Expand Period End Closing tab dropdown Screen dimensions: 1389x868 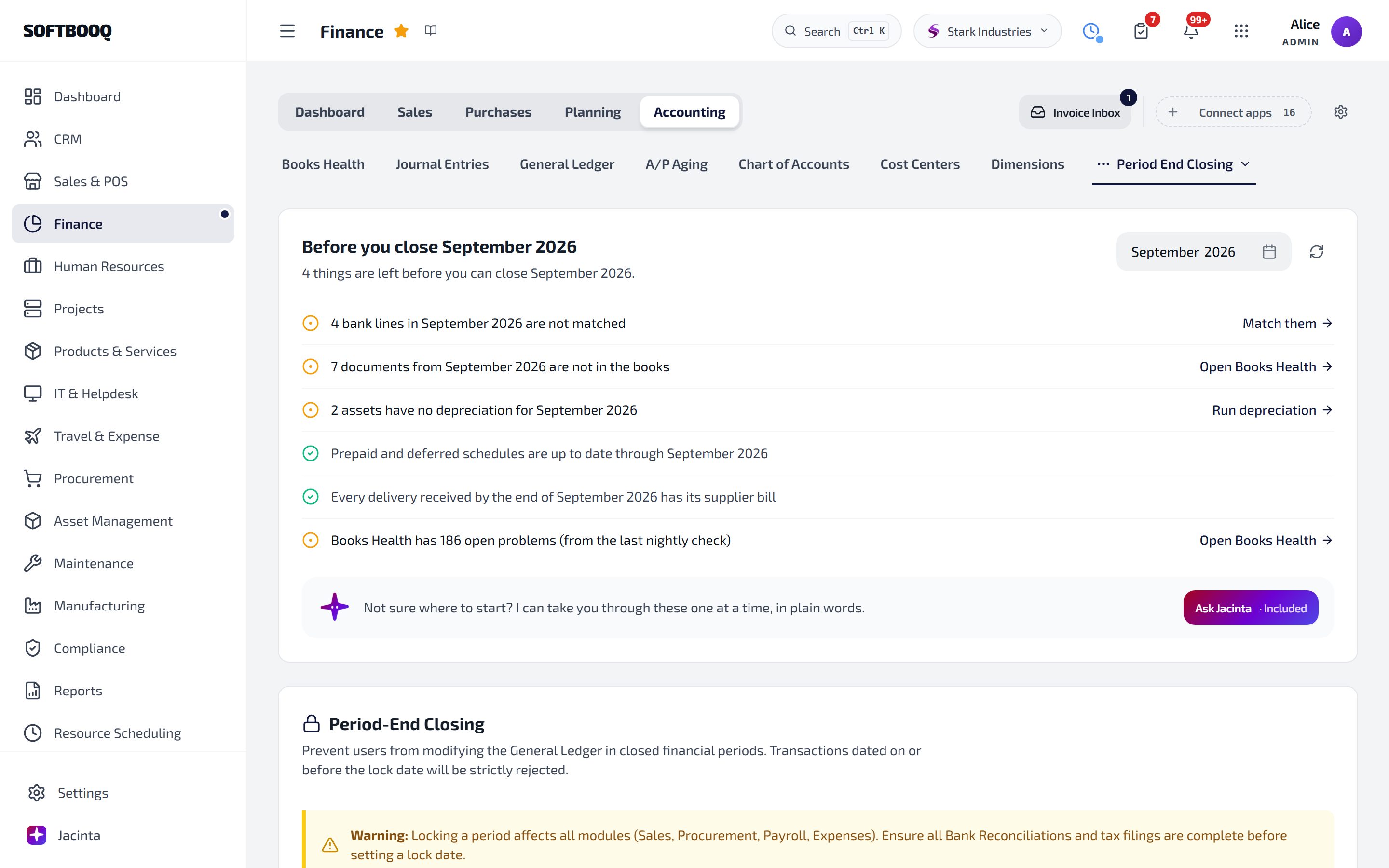point(1173,164)
